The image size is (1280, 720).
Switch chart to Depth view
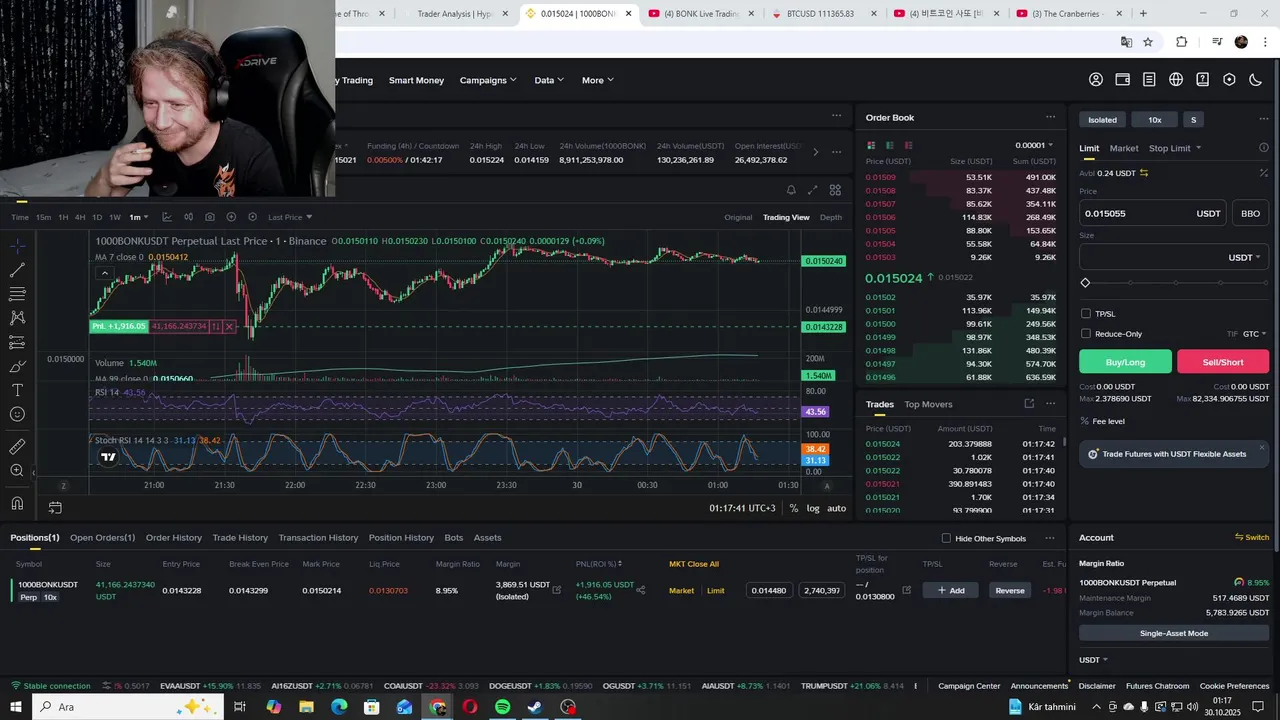831,217
